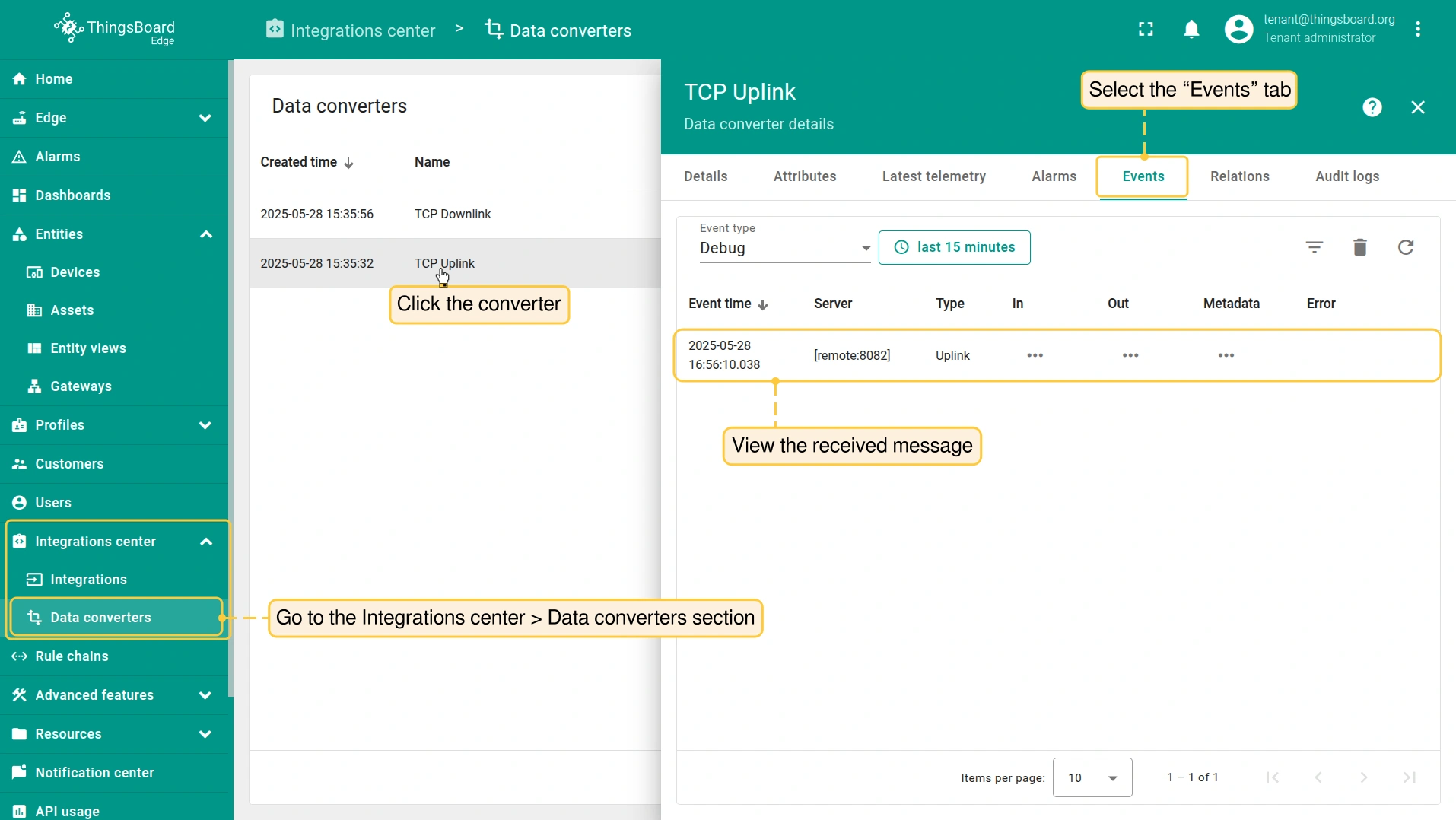1456x820 pixels.
Task: Open the help question mark icon
Action: (x=1372, y=107)
